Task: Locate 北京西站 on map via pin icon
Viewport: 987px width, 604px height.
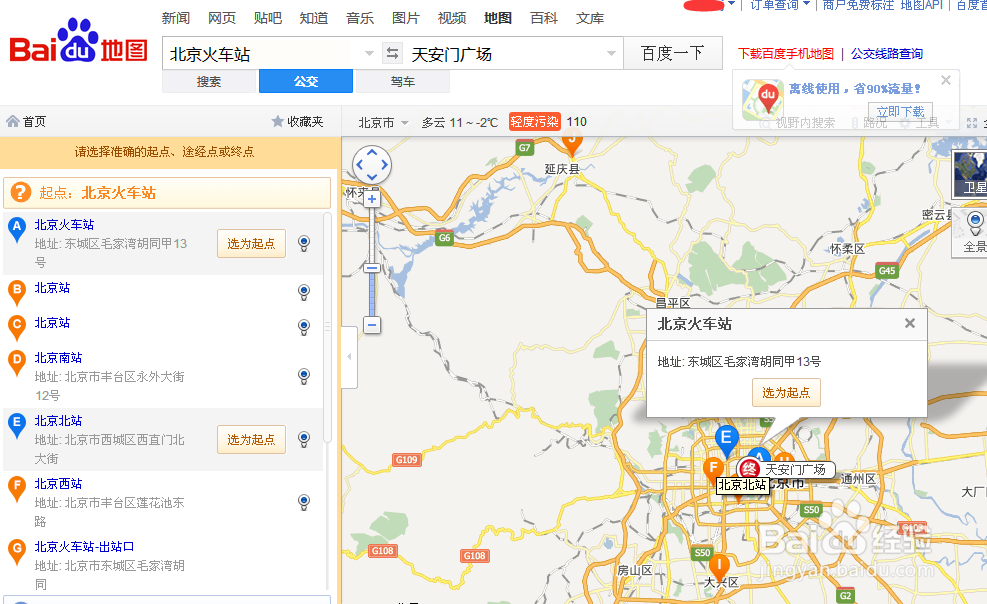Action: [x=304, y=502]
